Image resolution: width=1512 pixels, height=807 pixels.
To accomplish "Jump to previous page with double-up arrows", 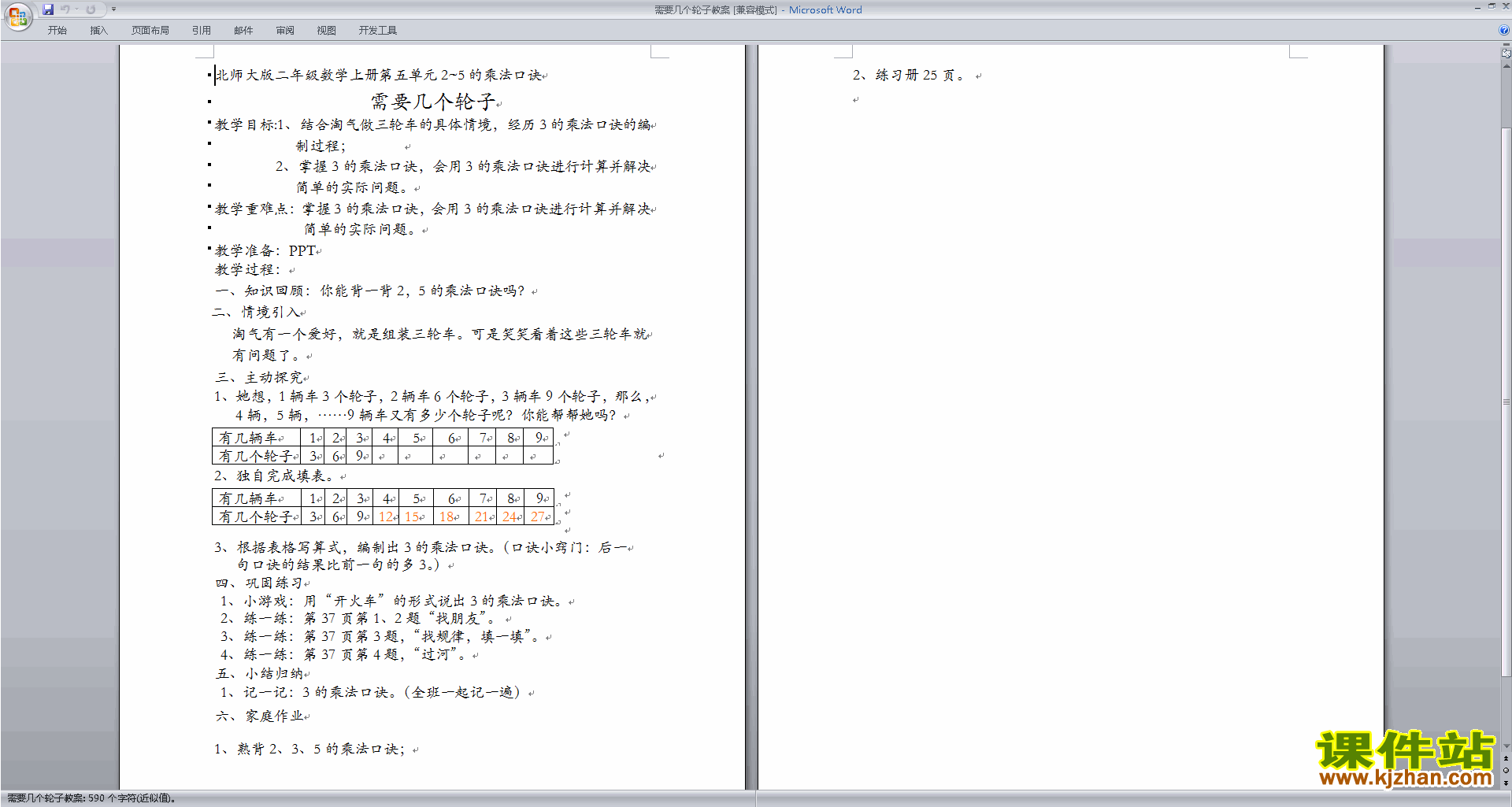I will pos(1506,758).
